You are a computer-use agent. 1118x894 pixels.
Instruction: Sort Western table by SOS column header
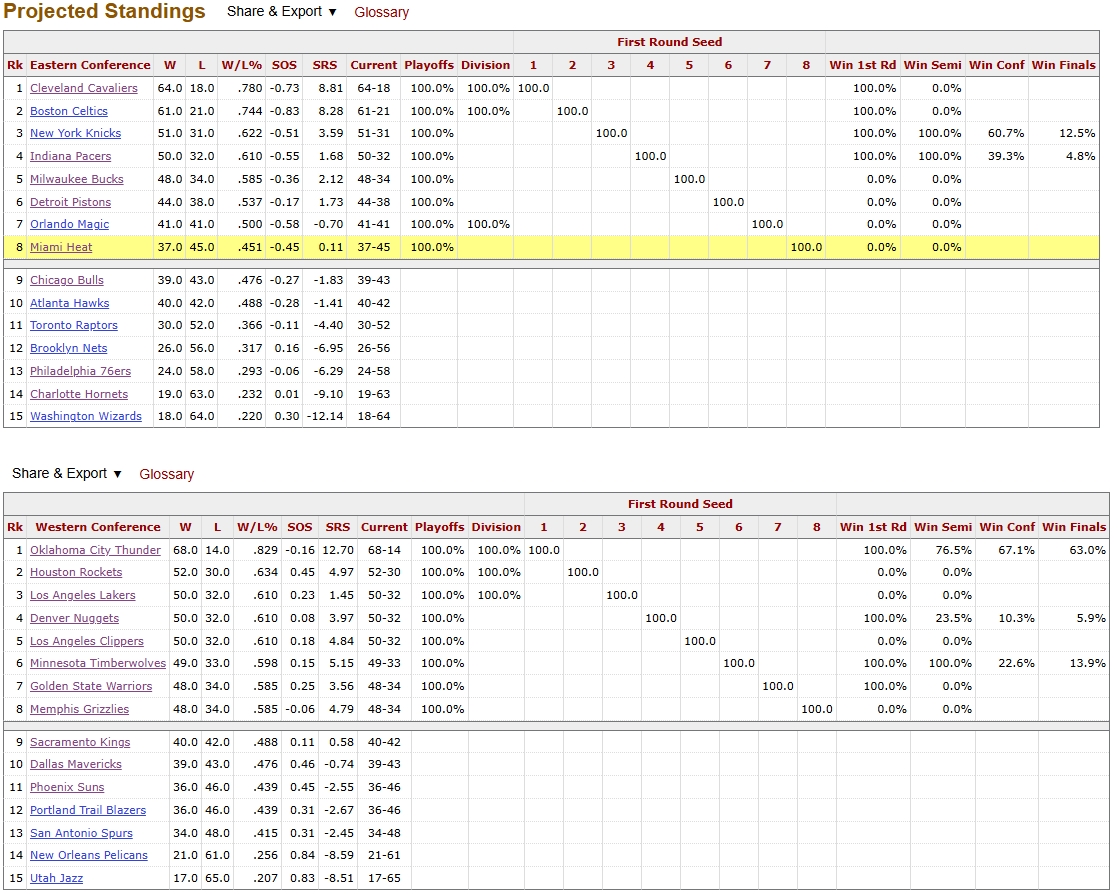[x=299, y=527]
